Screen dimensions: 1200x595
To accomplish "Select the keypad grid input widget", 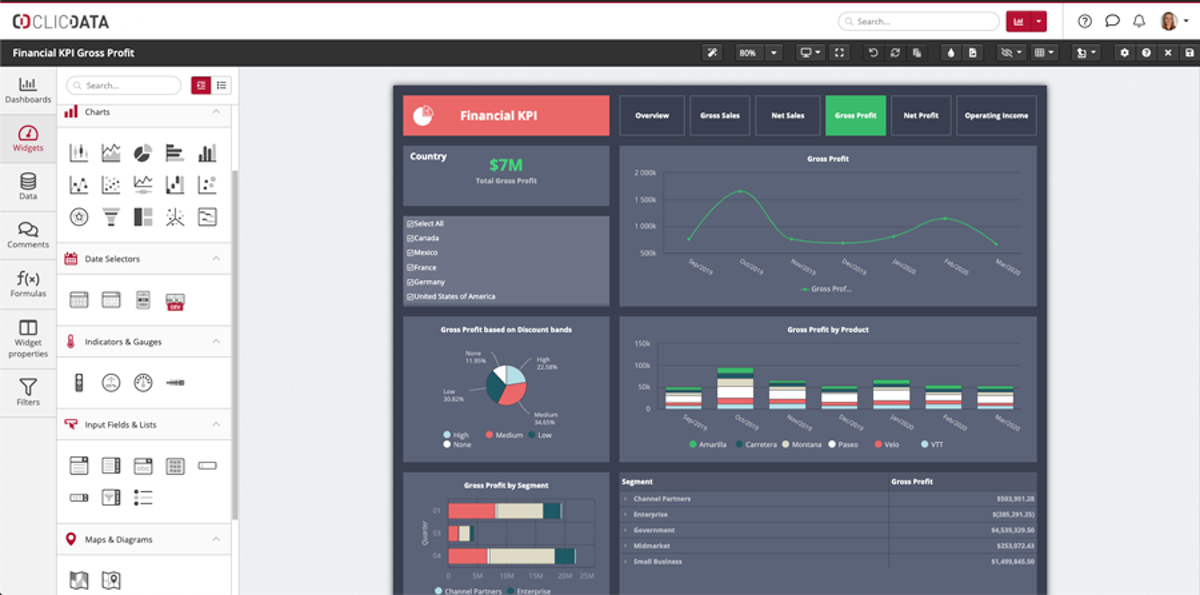I will tap(175, 465).
